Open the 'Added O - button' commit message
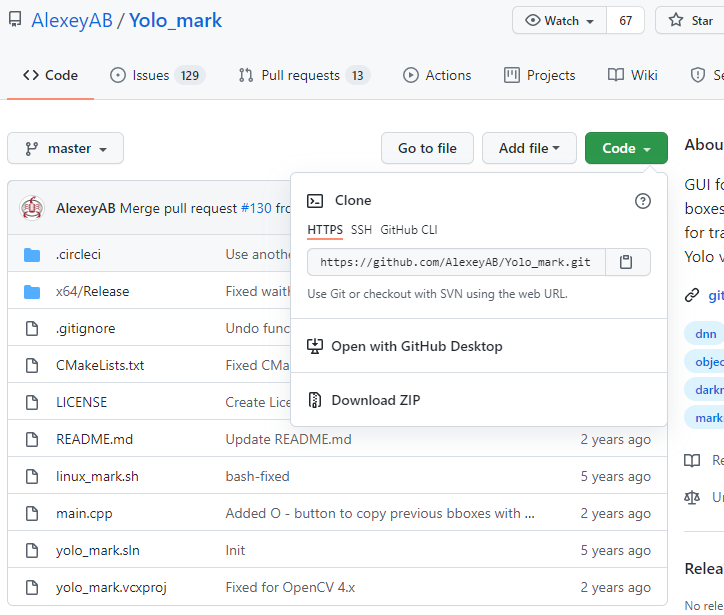This screenshot has height=615, width=724. pyautogui.click(x=380, y=513)
